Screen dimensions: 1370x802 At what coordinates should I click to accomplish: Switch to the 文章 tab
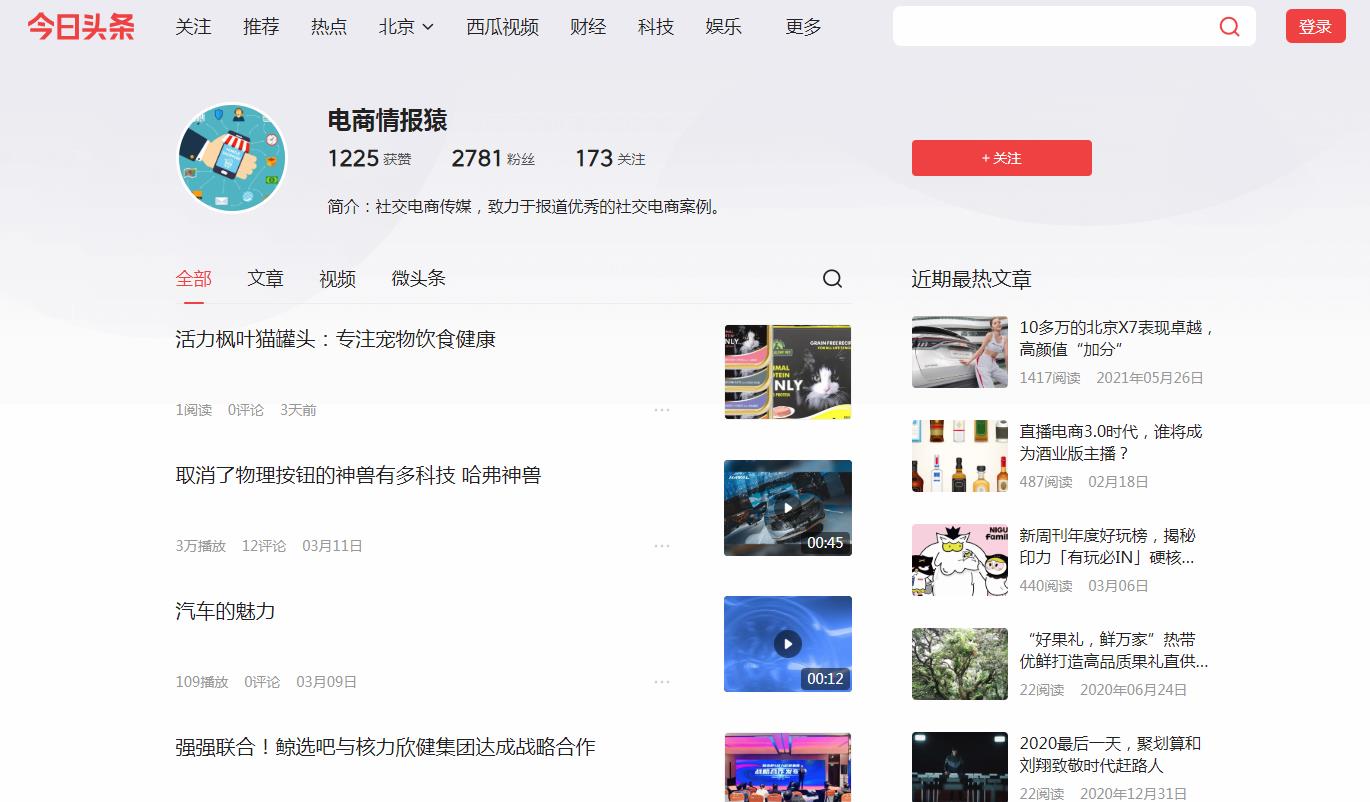click(x=265, y=279)
